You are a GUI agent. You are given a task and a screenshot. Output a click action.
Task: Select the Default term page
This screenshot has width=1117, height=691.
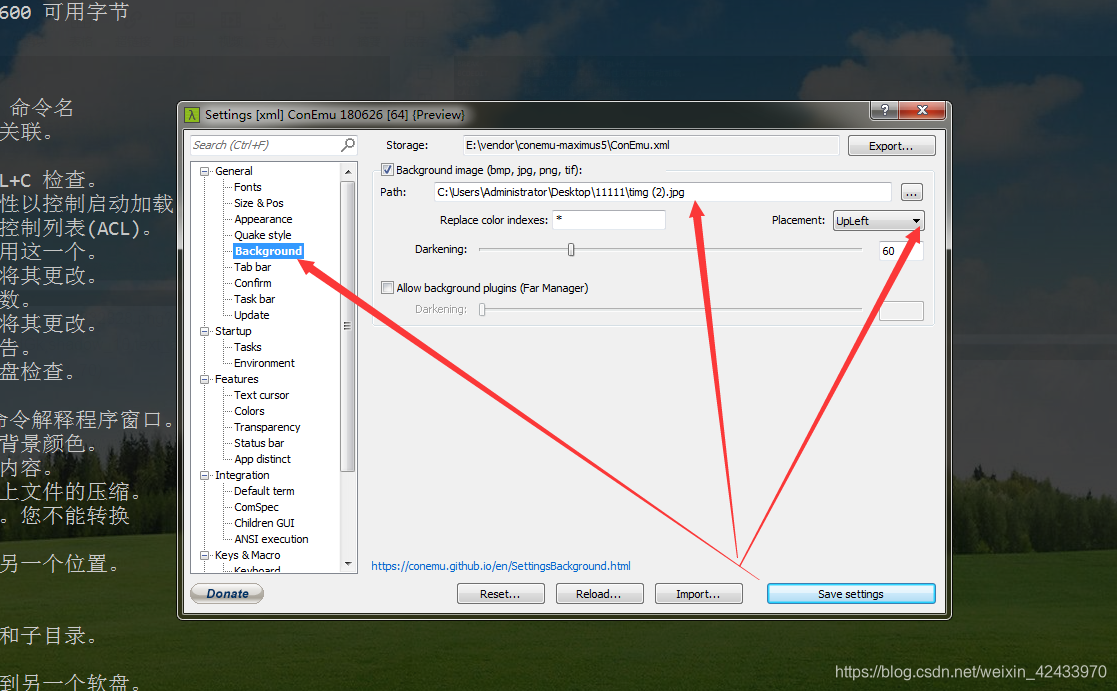point(264,491)
